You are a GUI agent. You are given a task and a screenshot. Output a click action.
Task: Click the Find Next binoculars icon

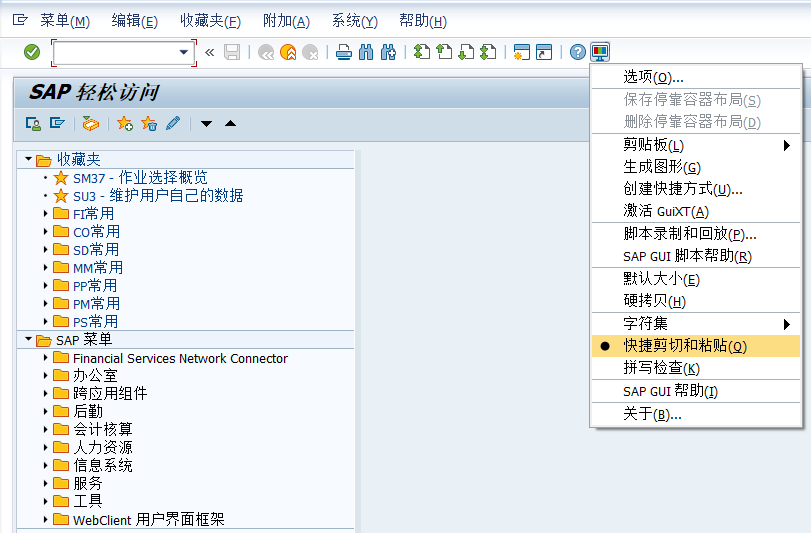point(388,52)
